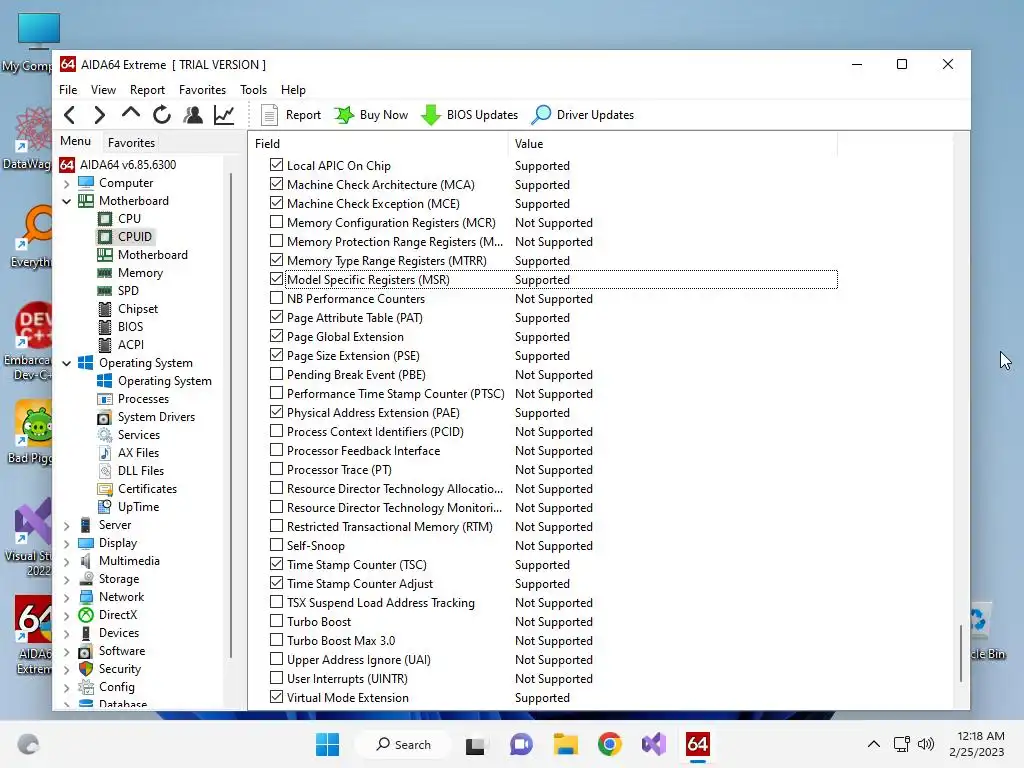Viewport: 1024px width, 768px height.
Task: Click the Buy Now toolbar button
Action: 371,115
